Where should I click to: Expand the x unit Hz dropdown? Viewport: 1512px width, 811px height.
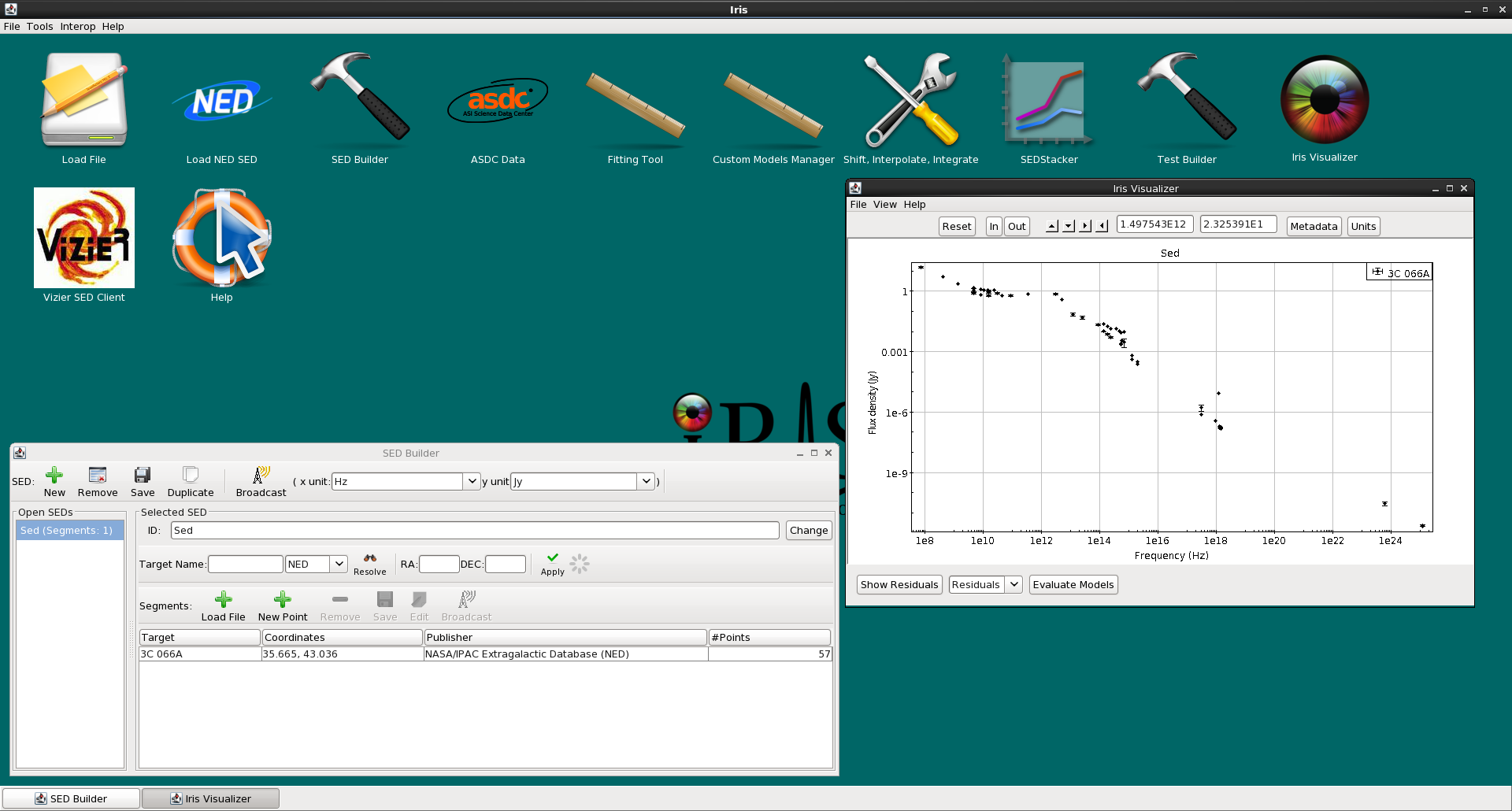coord(472,481)
